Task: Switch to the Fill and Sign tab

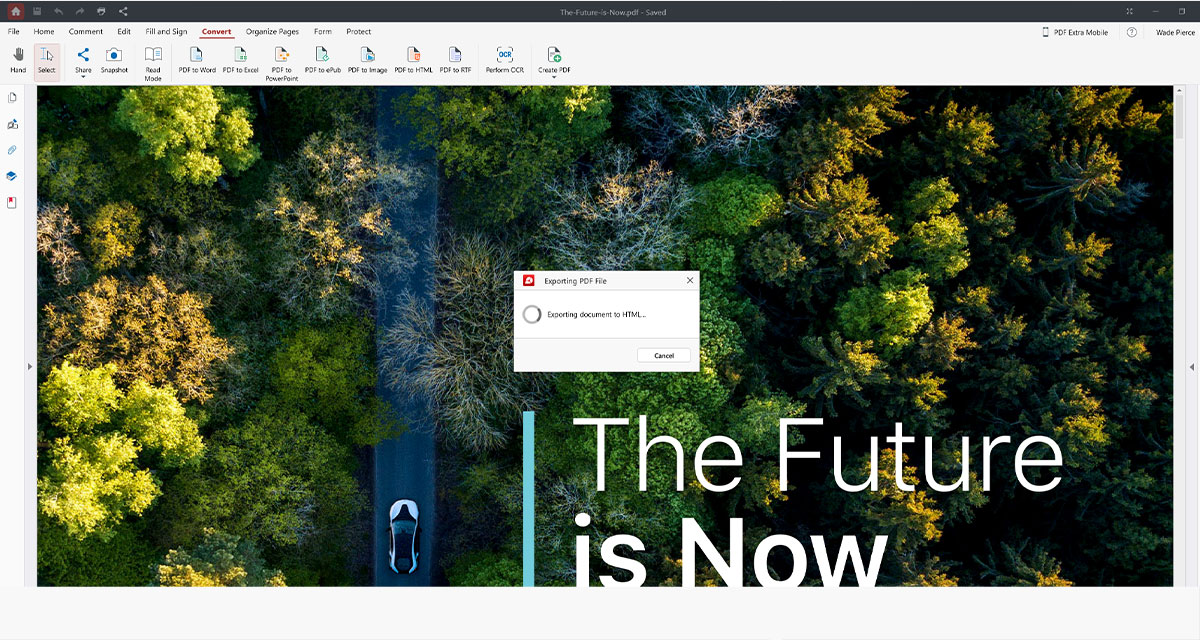Action: [x=166, y=32]
